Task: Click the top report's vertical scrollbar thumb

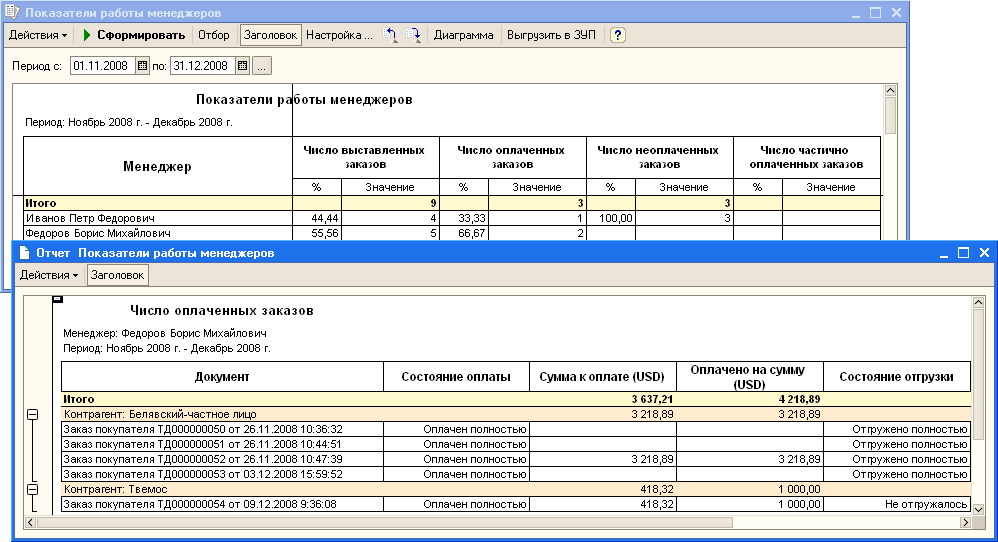Action: coord(890,117)
